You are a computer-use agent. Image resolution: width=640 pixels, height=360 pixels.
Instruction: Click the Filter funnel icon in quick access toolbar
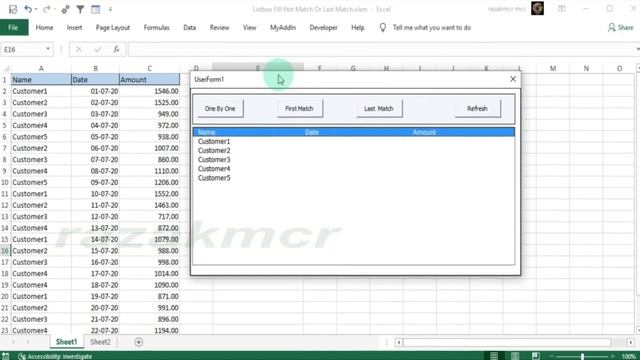80,9
